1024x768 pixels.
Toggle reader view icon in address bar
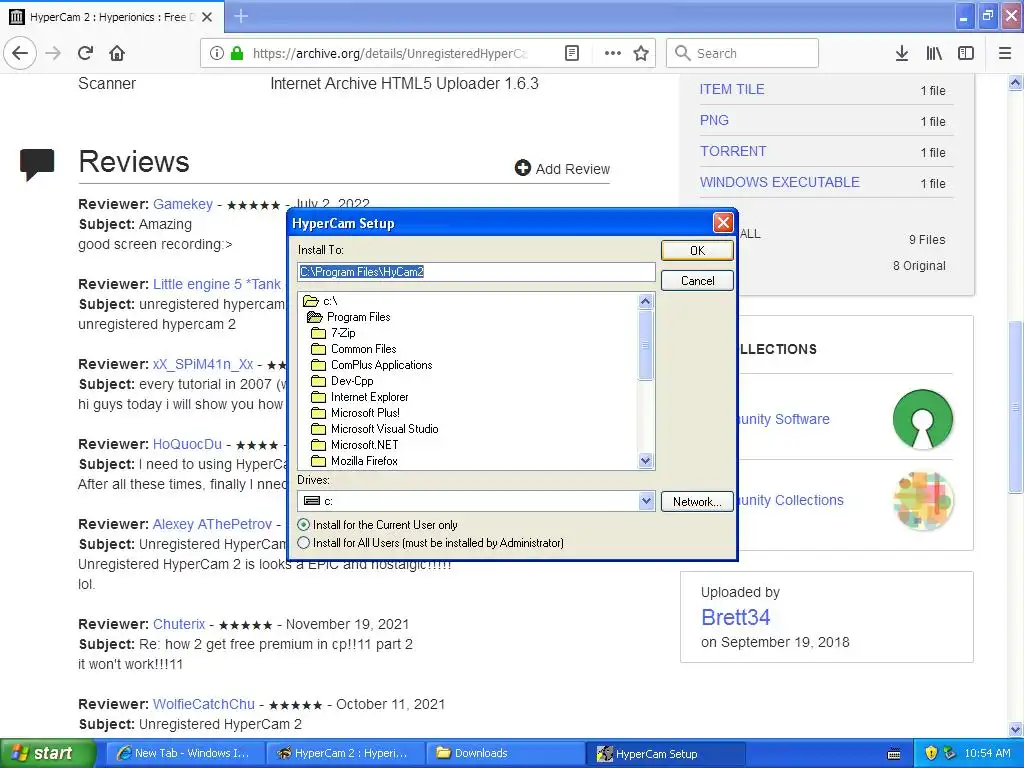click(x=571, y=54)
